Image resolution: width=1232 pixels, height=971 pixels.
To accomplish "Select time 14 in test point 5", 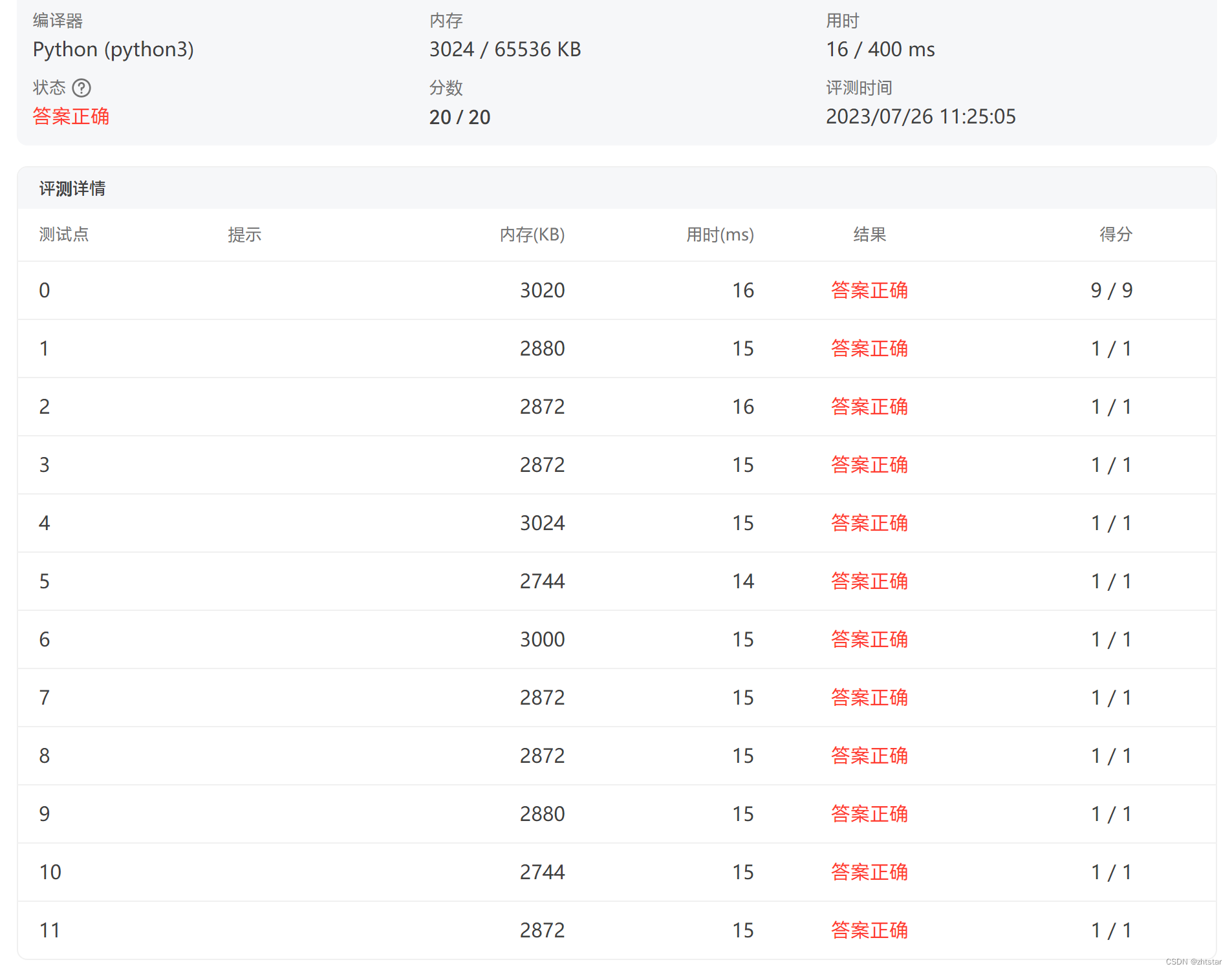I will 743,581.
